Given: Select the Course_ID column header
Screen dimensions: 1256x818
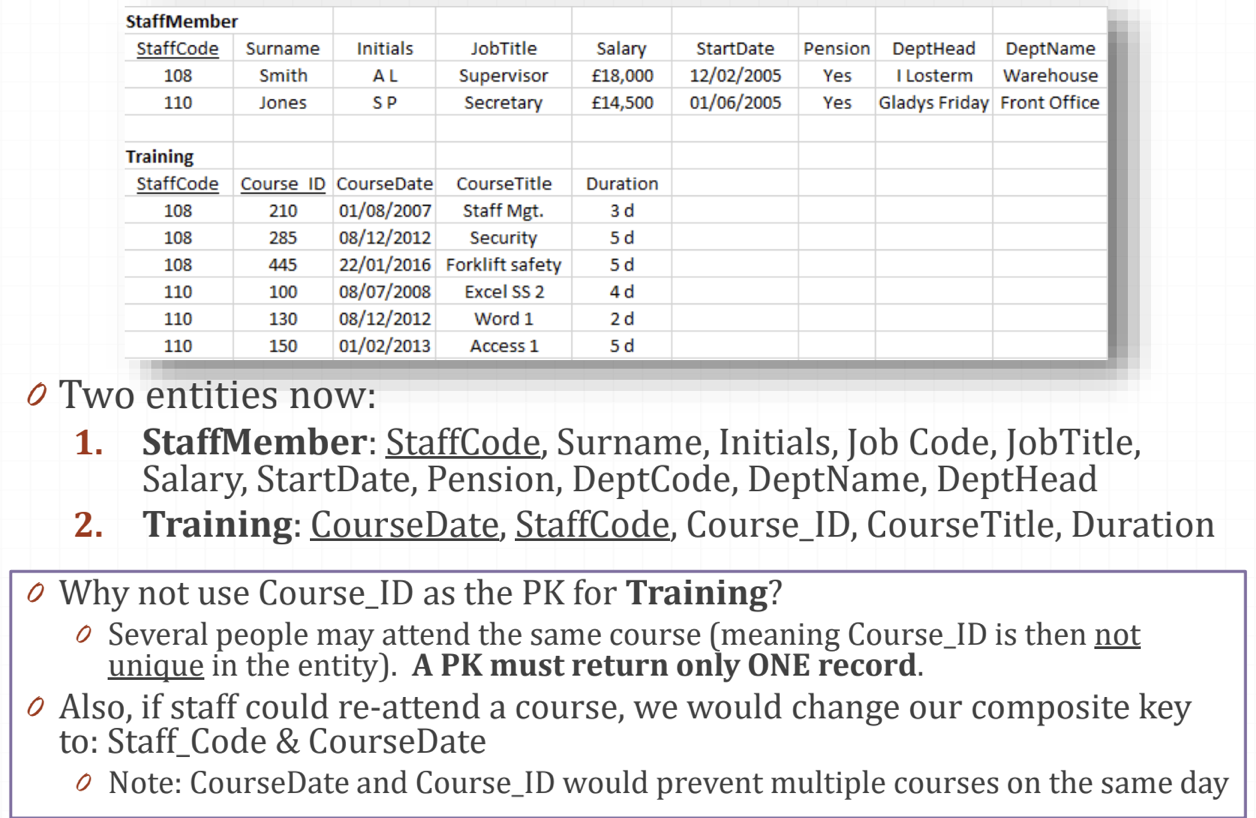Looking at the screenshot, I should point(283,183).
